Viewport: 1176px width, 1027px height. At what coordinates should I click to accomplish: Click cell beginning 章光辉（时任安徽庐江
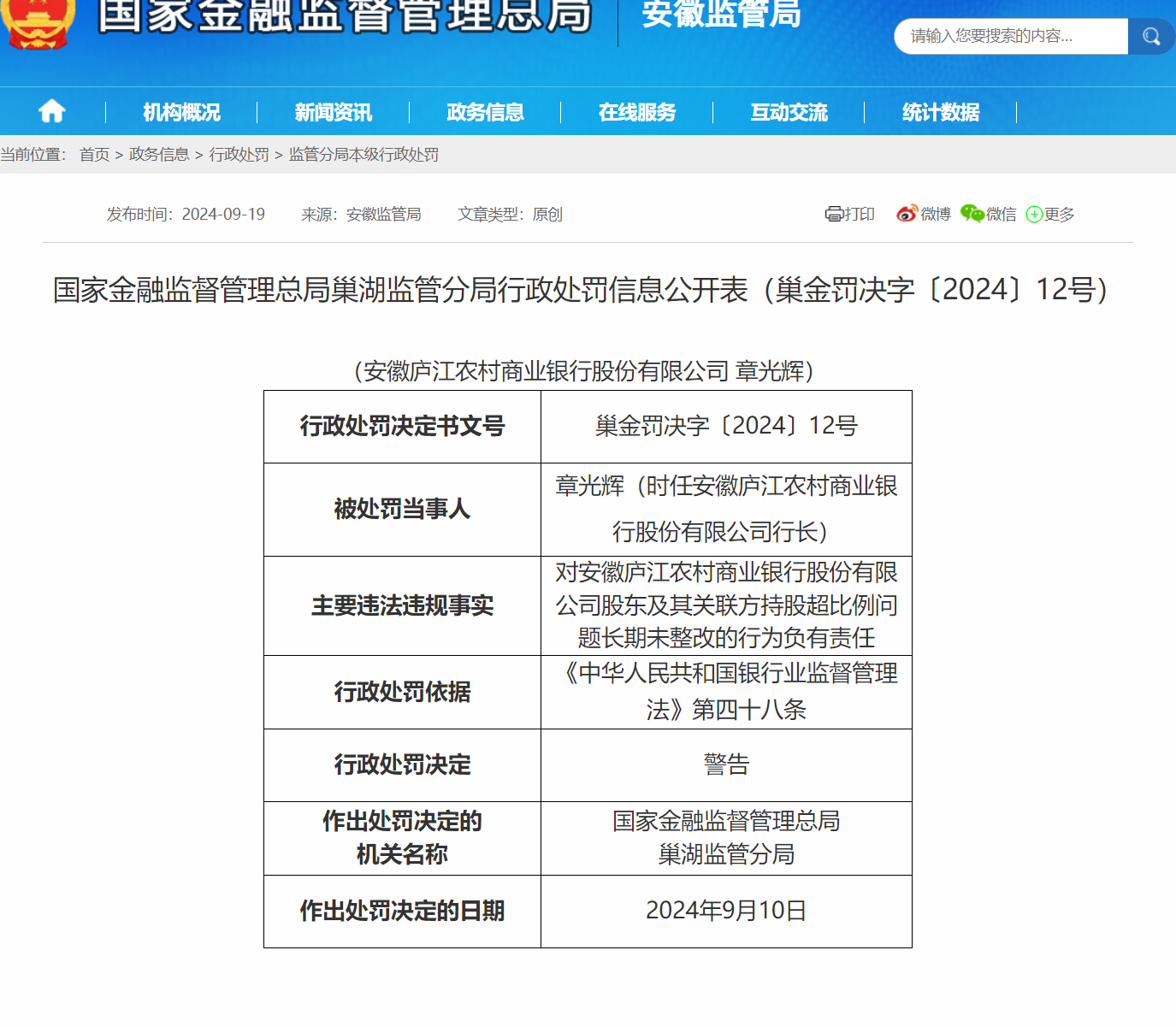tap(726, 510)
